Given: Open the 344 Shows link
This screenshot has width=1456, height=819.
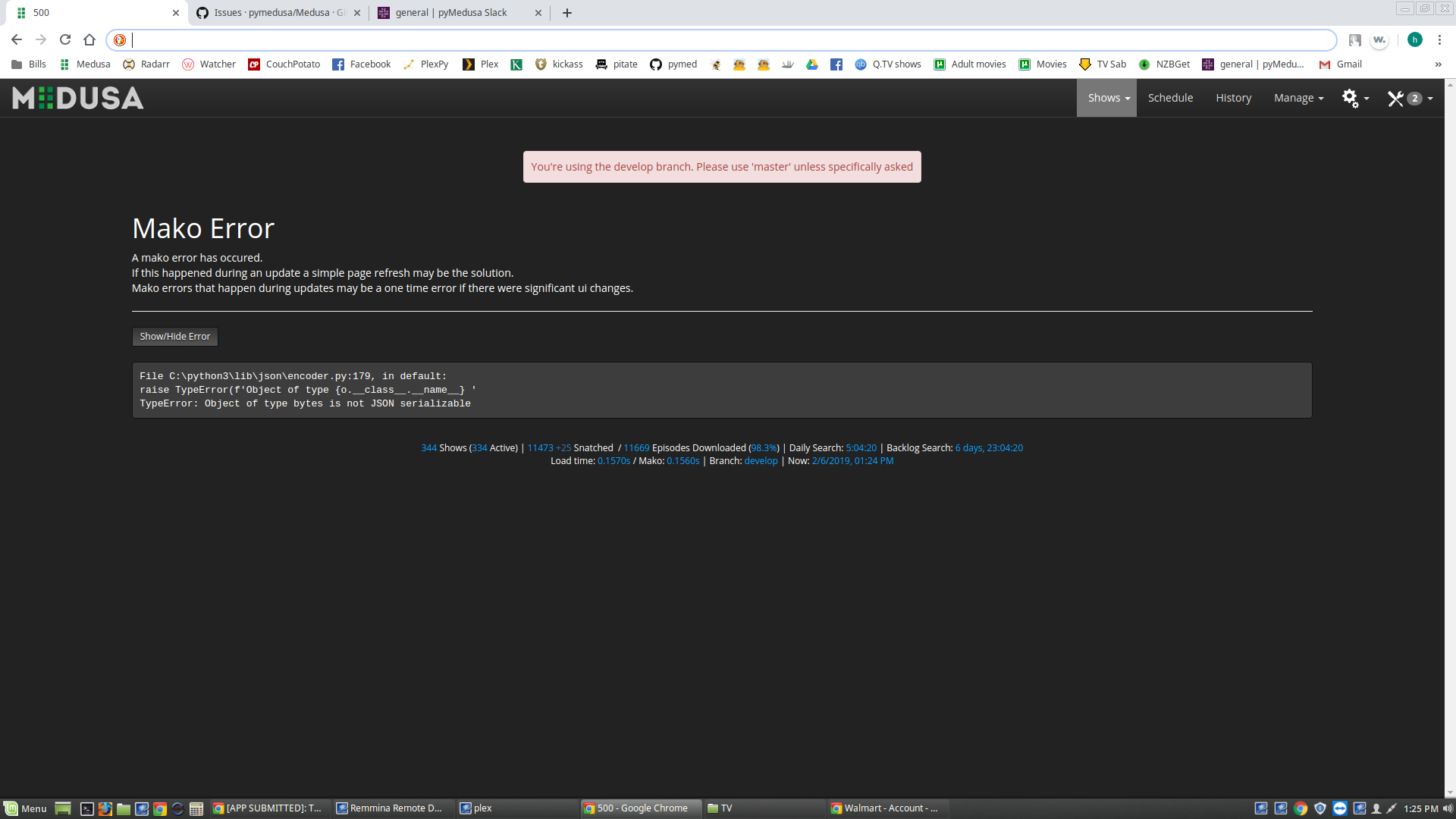Looking at the screenshot, I should [428, 447].
